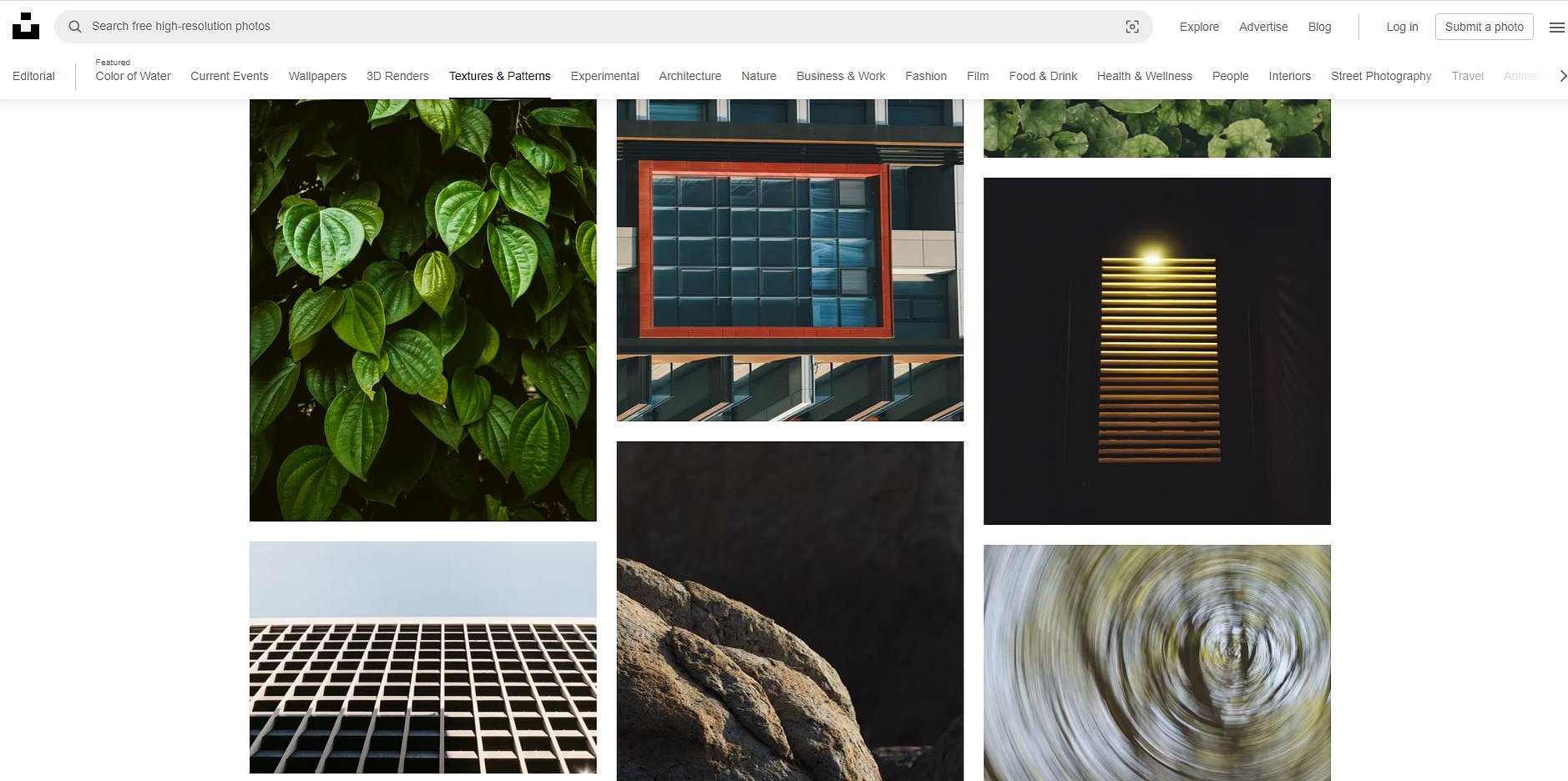Open the hamburger menu icon
1568x781 pixels.
tap(1556, 27)
